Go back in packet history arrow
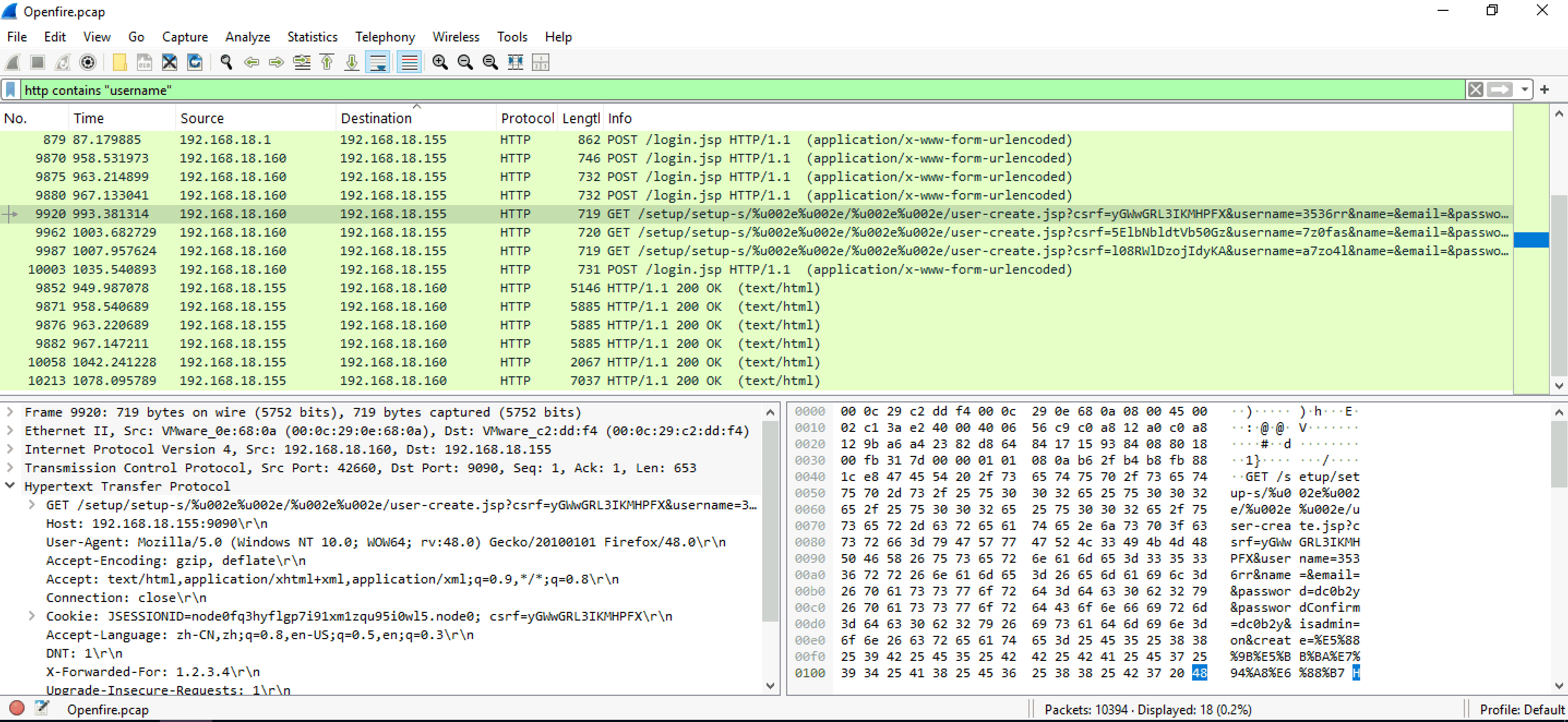 click(252, 62)
